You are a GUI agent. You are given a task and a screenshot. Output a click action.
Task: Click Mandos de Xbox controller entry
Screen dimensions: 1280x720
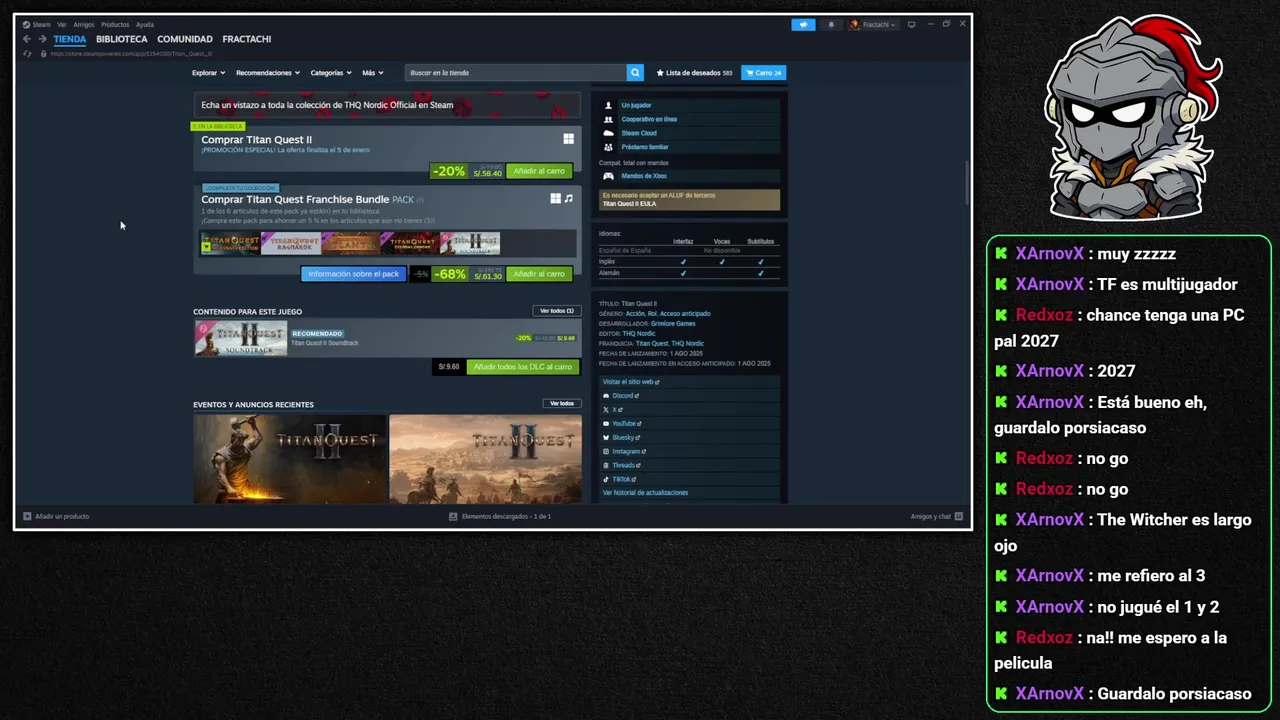click(x=689, y=176)
